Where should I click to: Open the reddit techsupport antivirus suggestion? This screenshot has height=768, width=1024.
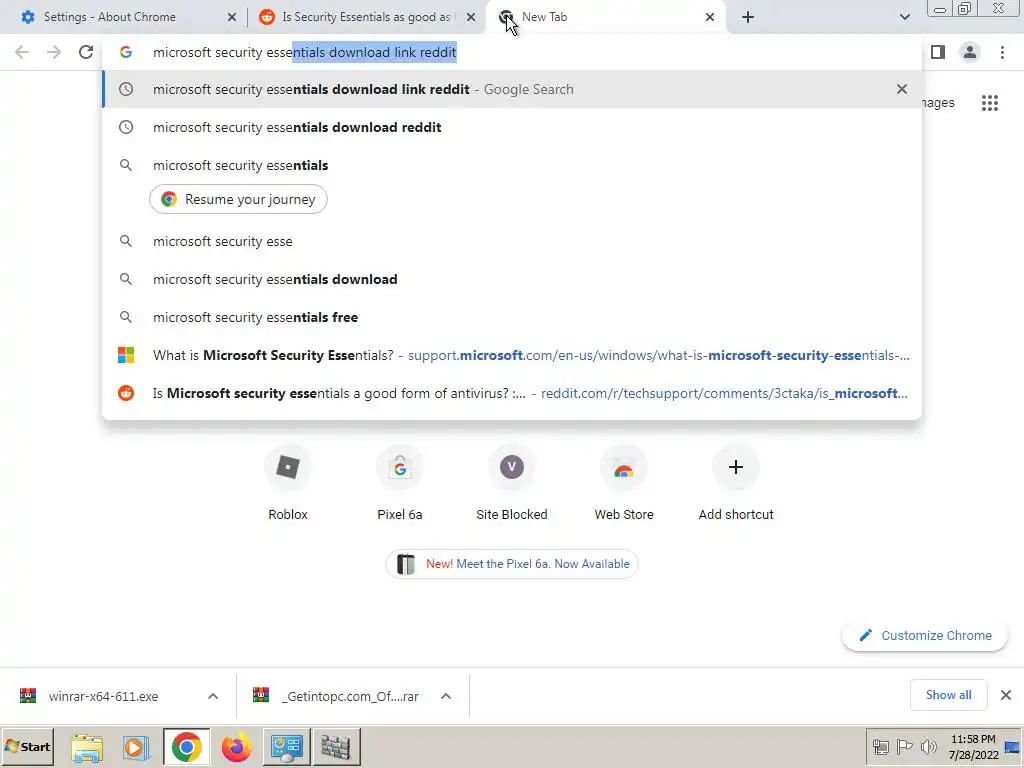pyautogui.click(x=512, y=393)
